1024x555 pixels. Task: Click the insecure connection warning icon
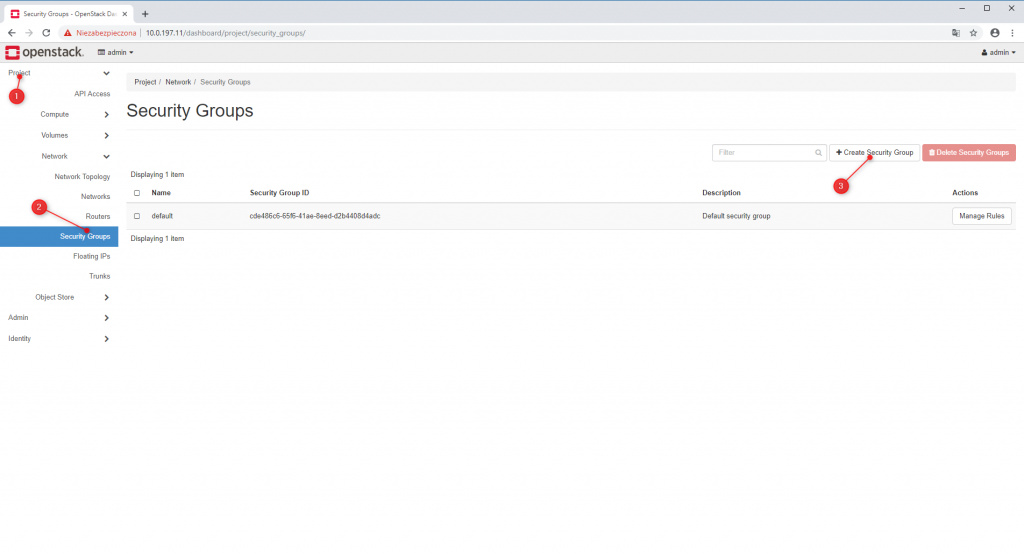coord(67,33)
